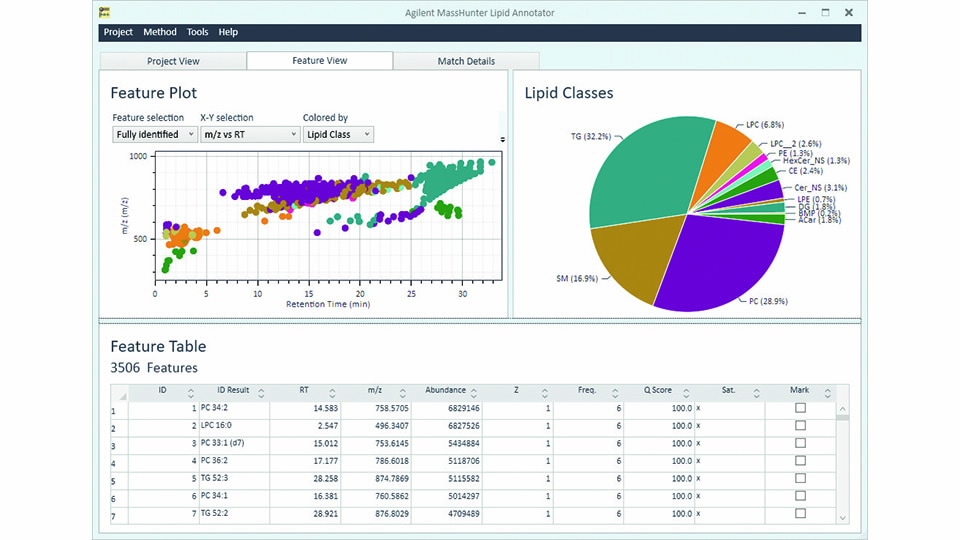The image size is (960, 540).
Task: Open the Colored by dropdown
Action: (338, 134)
